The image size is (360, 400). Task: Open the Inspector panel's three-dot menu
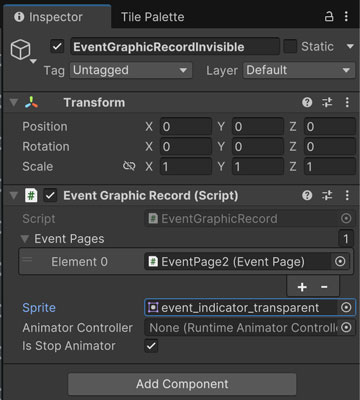tap(346, 16)
